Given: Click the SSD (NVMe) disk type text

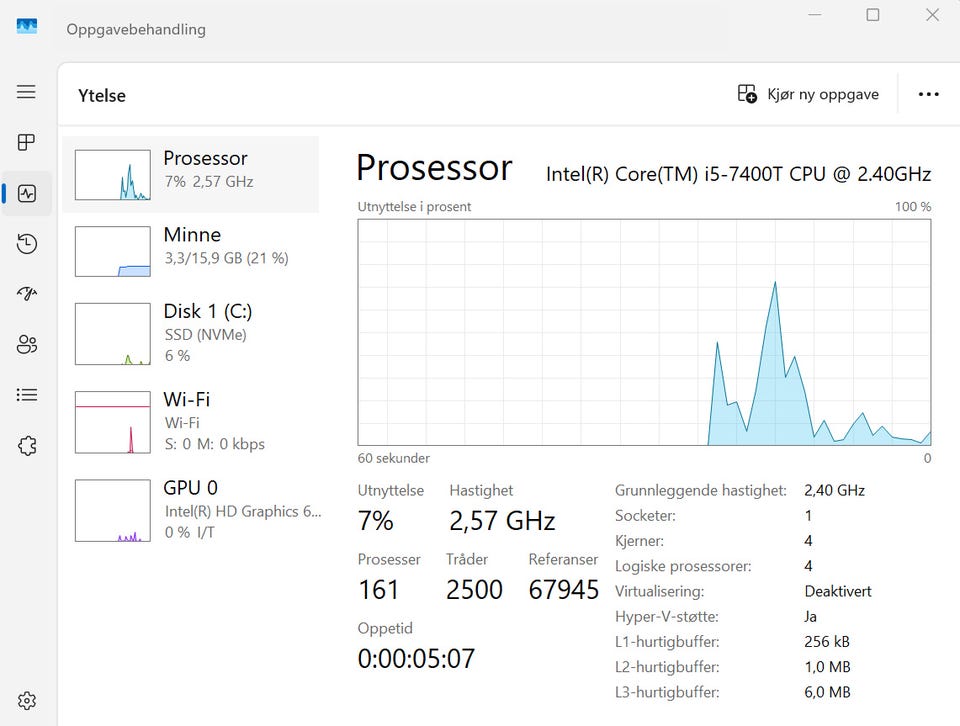Looking at the screenshot, I should coord(206,335).
